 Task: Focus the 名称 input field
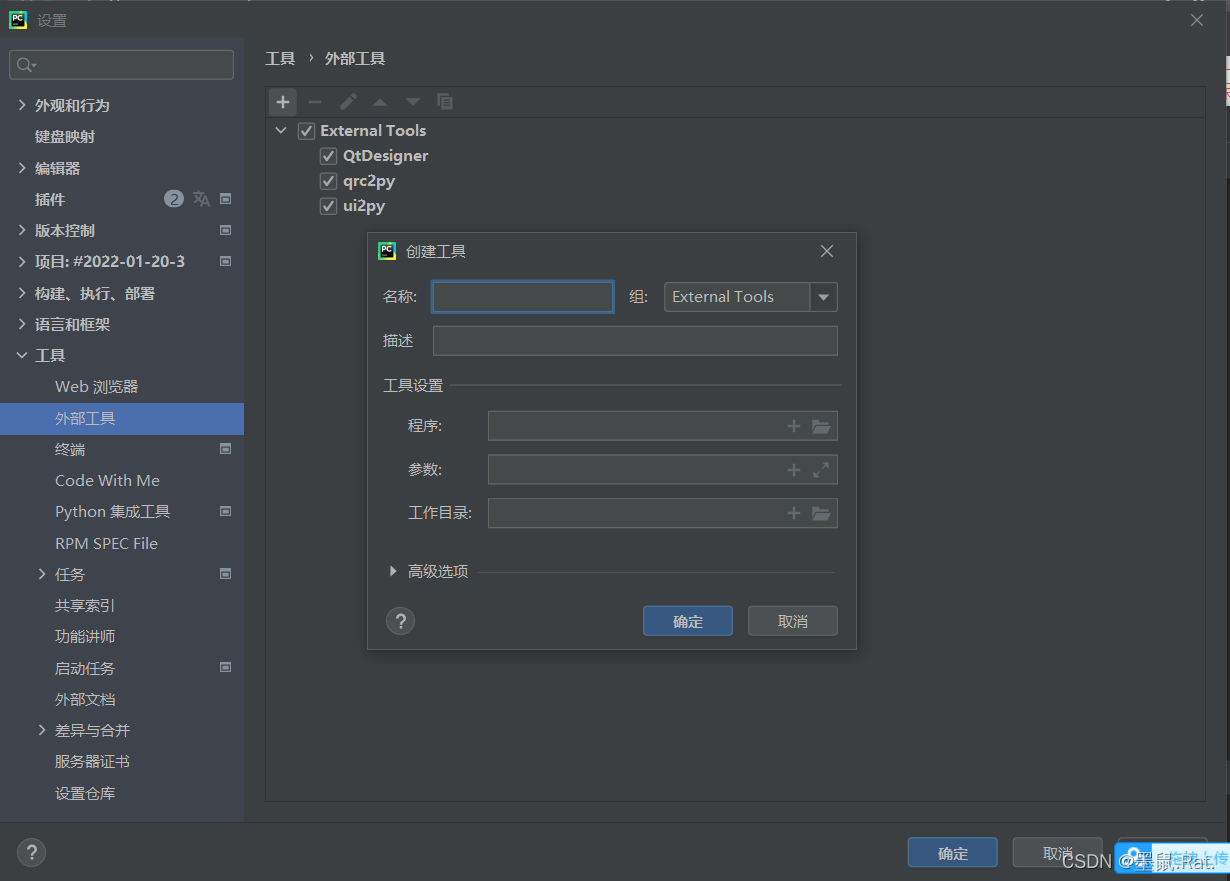(x=523, y=297)
